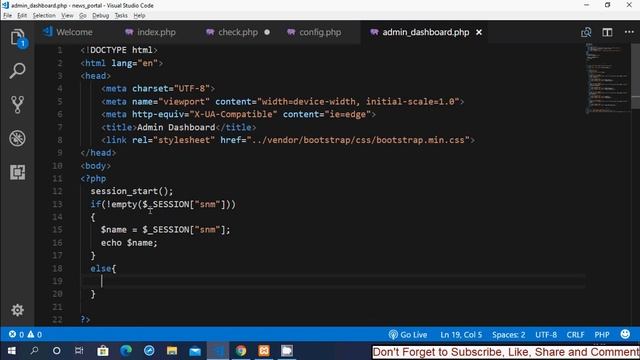Split the editor with the split icon
Screen dimensions: 640x360
(x=607, y=32)
